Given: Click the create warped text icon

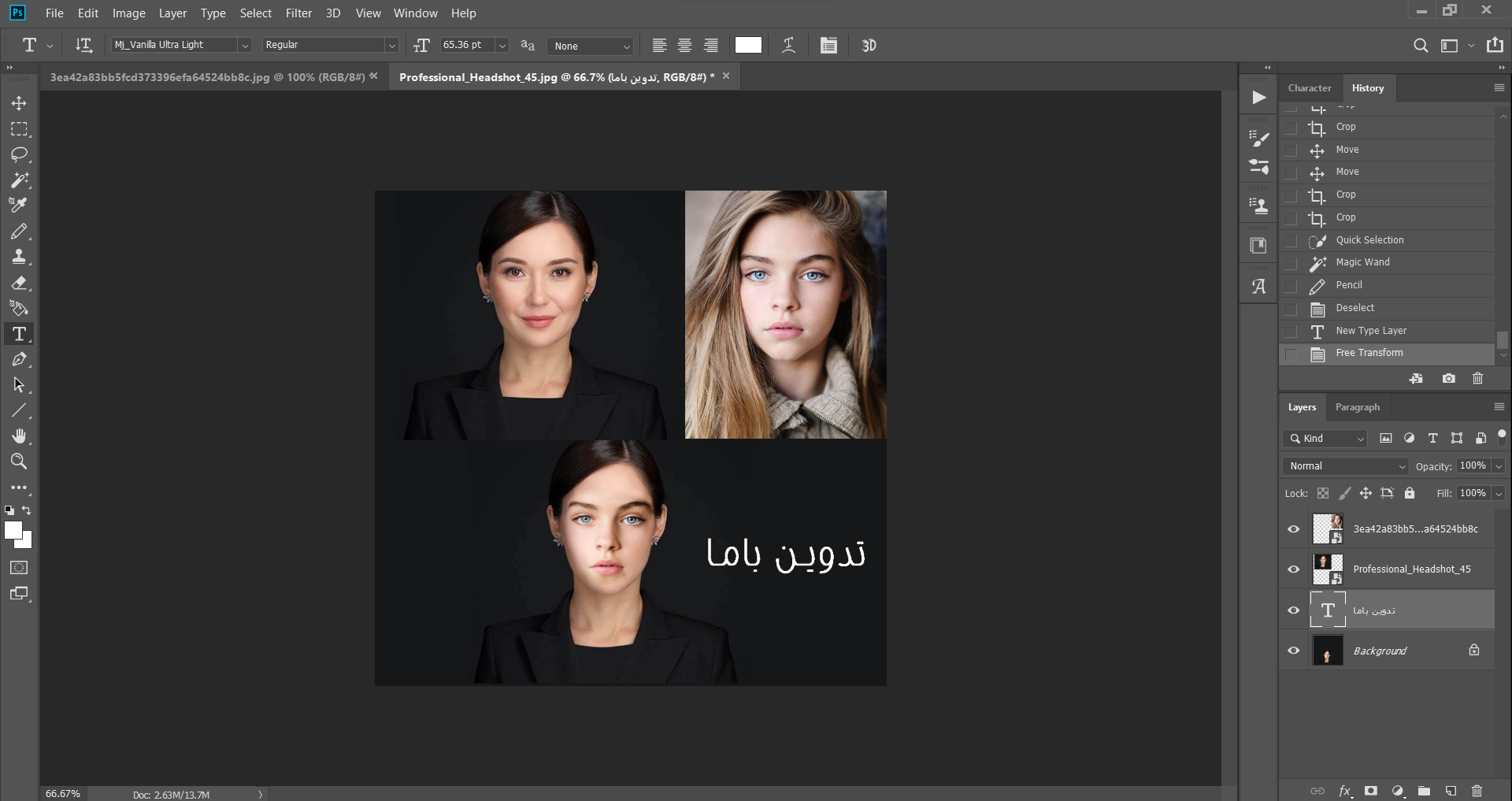Looking at the screenshot, I should pyautogui.click(x=788, y=45).
